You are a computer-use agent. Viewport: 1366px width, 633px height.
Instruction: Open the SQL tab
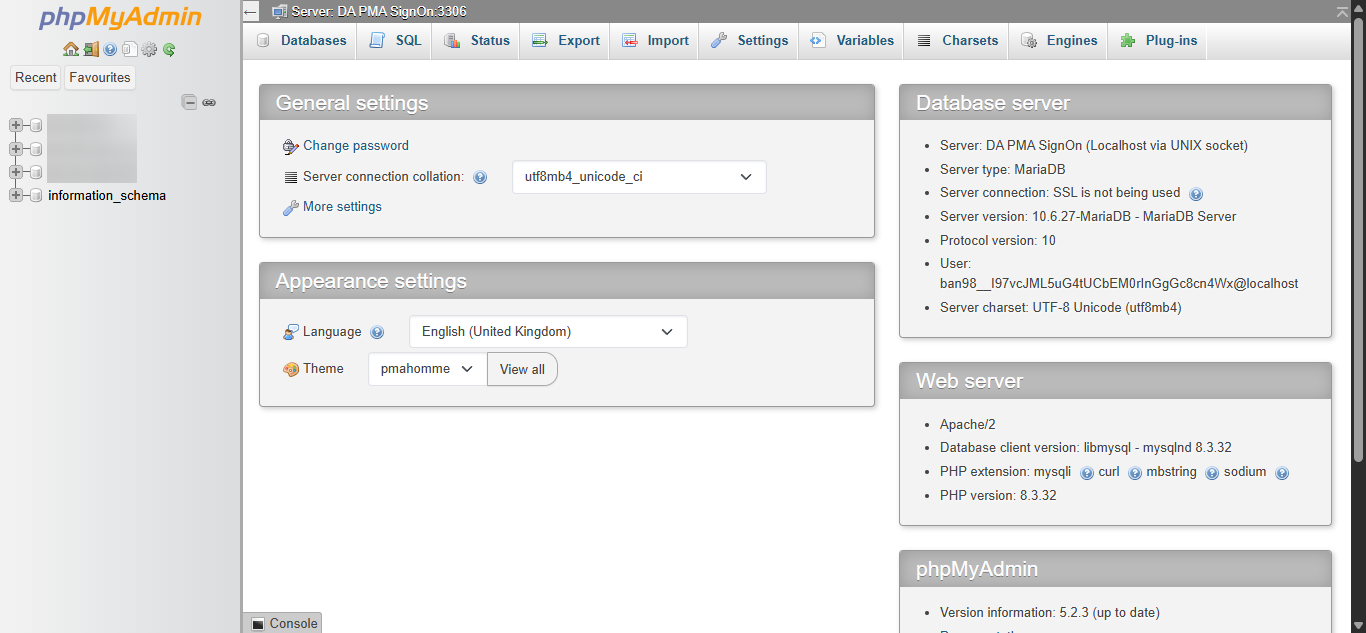[395, 41]
